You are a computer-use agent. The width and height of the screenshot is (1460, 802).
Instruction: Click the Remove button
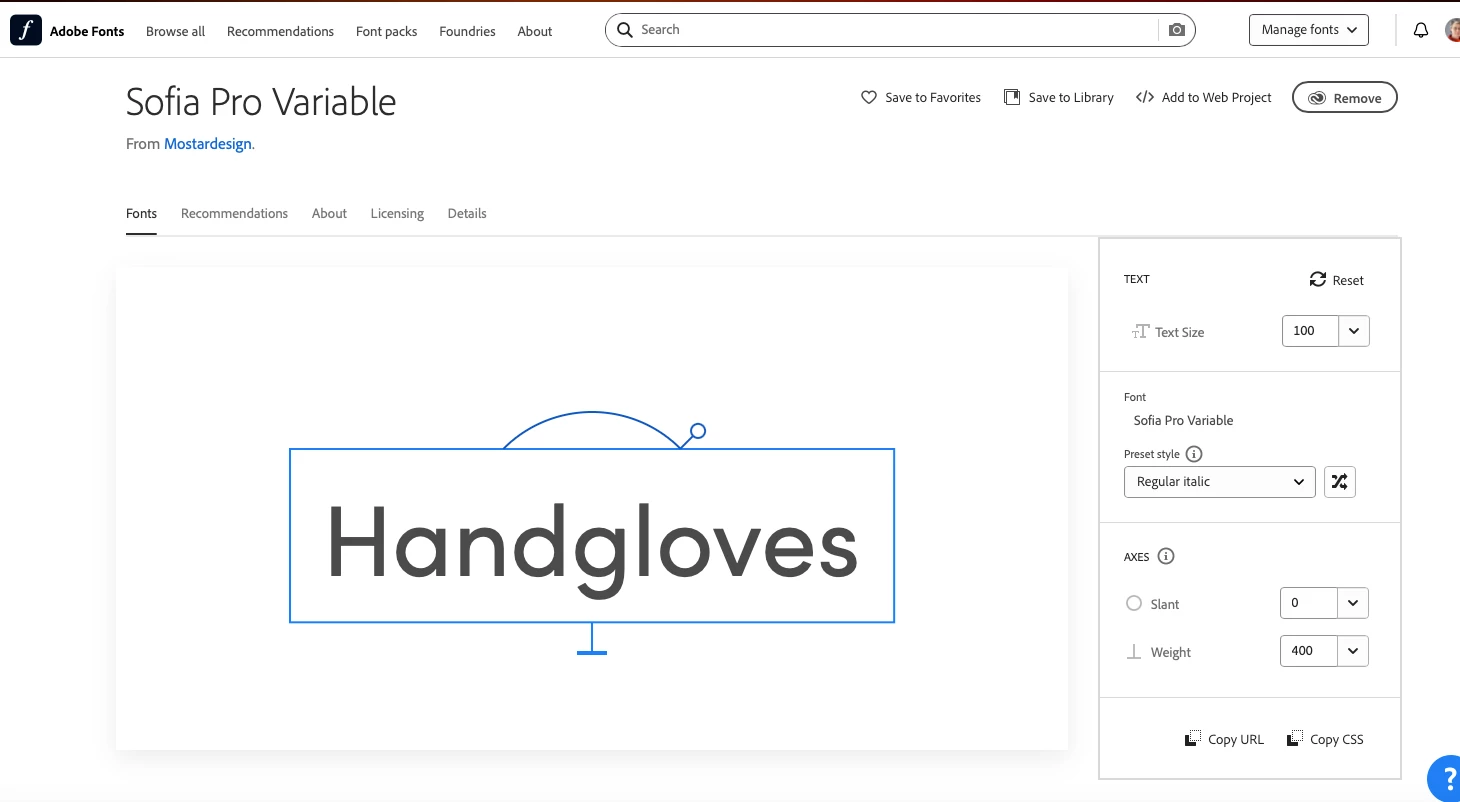[x=1345, y=97]
